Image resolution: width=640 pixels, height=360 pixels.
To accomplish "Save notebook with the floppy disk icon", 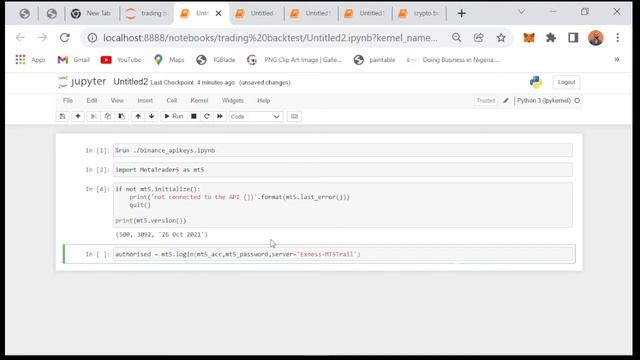I will coord(62,116).
